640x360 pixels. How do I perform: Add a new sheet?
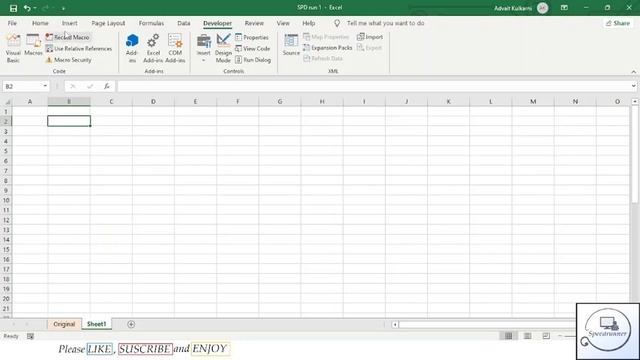[x=131, y=324]
